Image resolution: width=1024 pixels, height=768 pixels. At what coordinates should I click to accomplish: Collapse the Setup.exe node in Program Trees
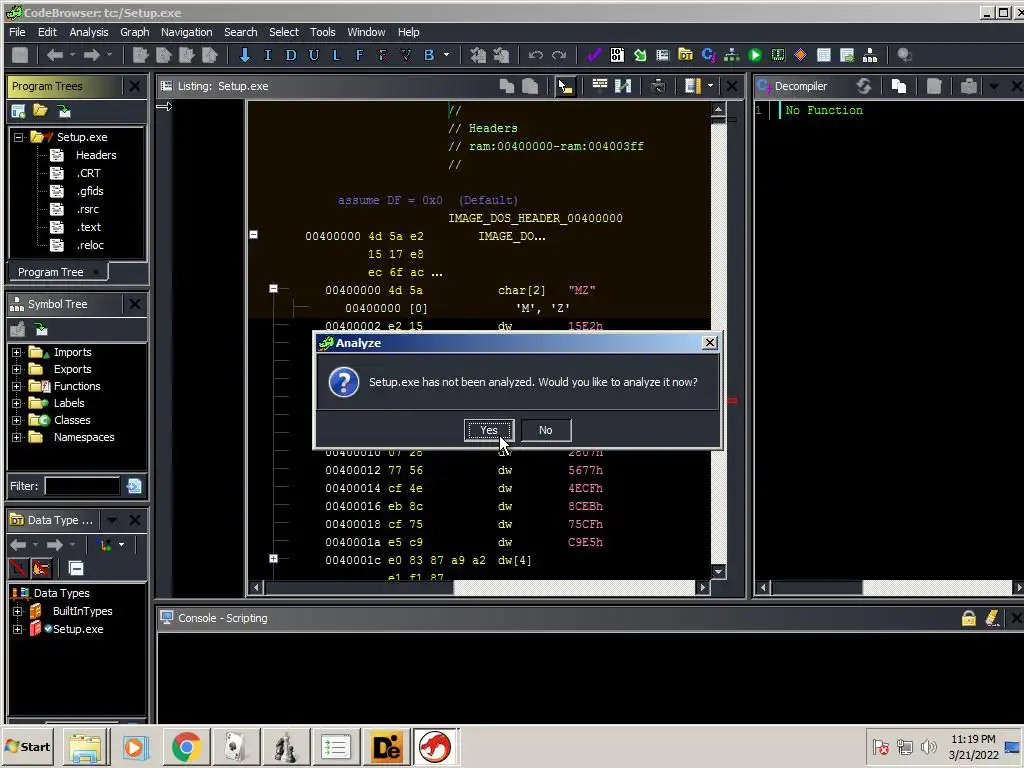coord(18,137)
